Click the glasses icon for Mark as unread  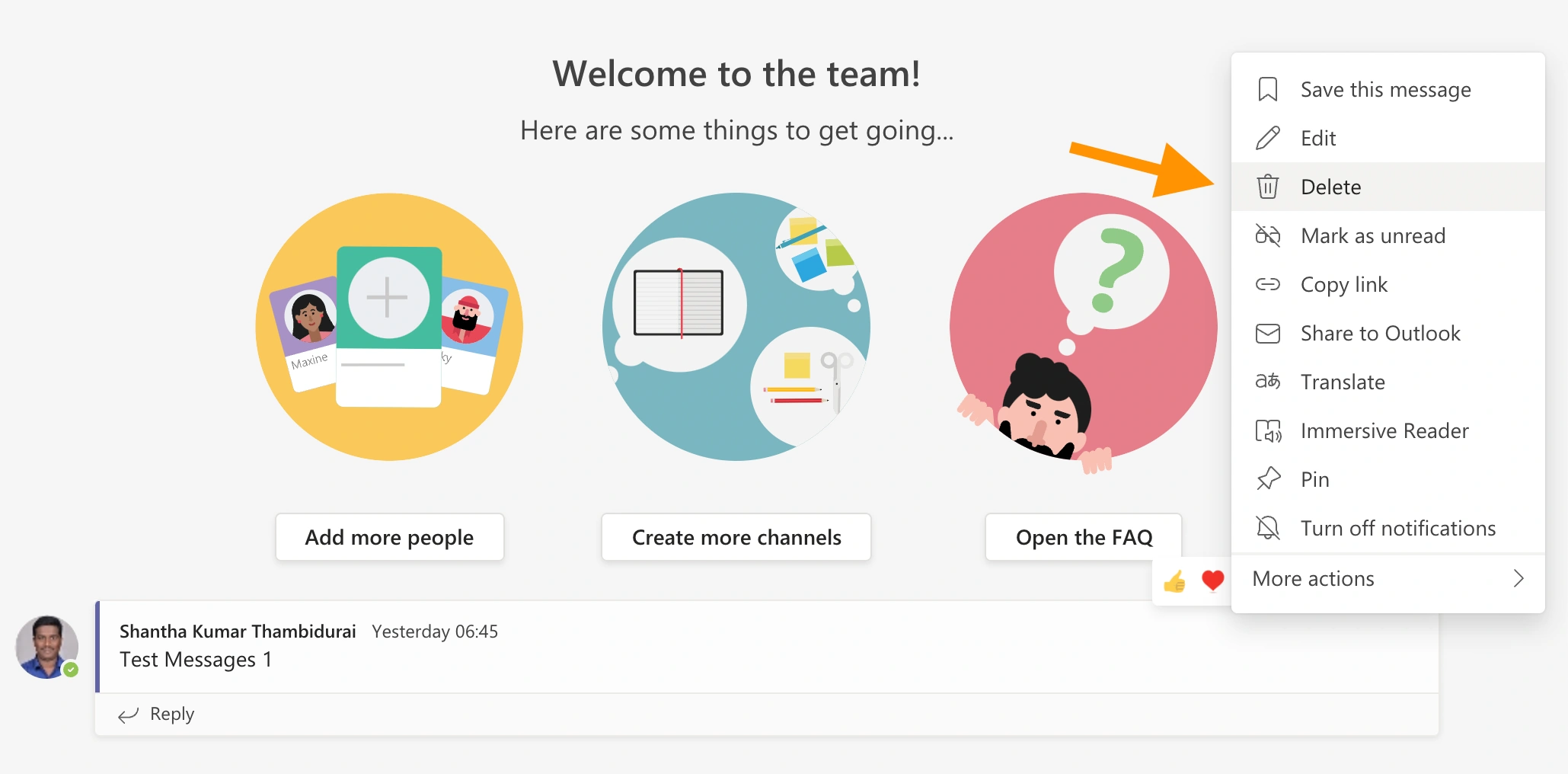click(1268, 235)
